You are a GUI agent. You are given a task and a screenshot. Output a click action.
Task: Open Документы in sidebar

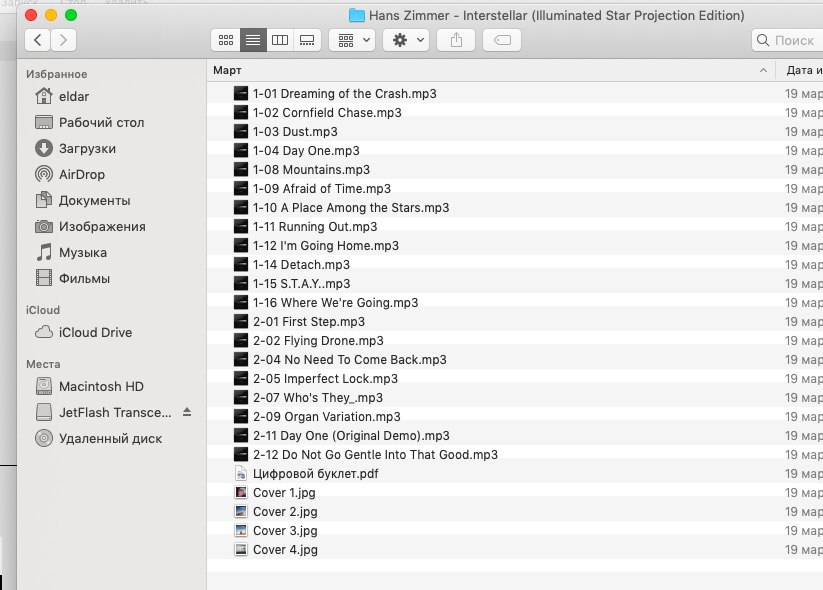coord(82,201)
